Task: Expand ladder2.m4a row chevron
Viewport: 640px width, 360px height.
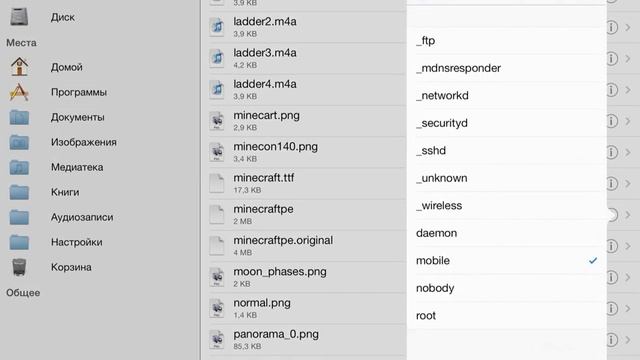Action: click(628, 27)
